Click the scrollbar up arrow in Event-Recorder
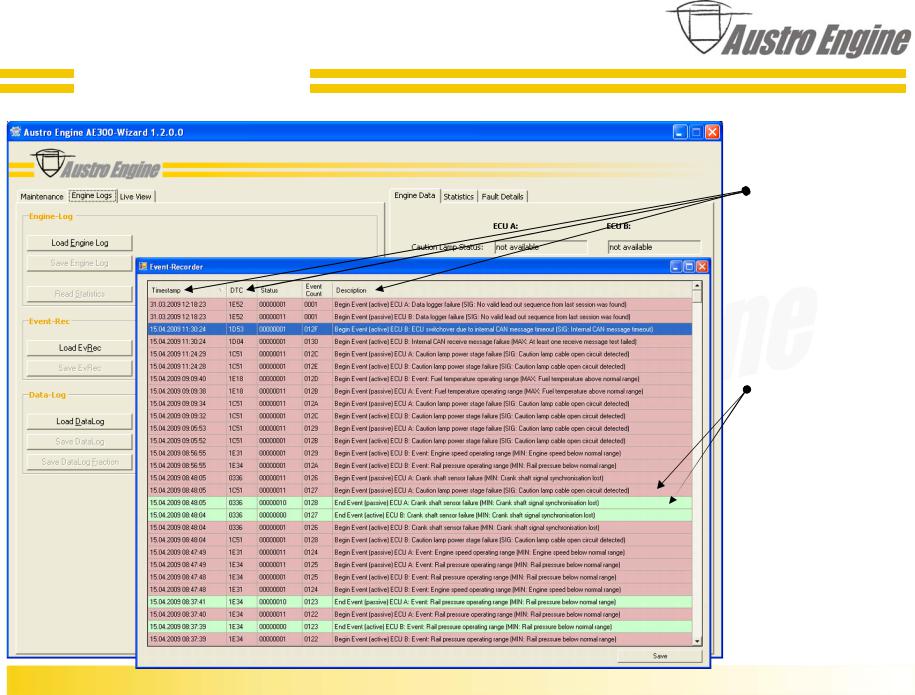The height and width of the screenshot is (695, 915). 697,286
